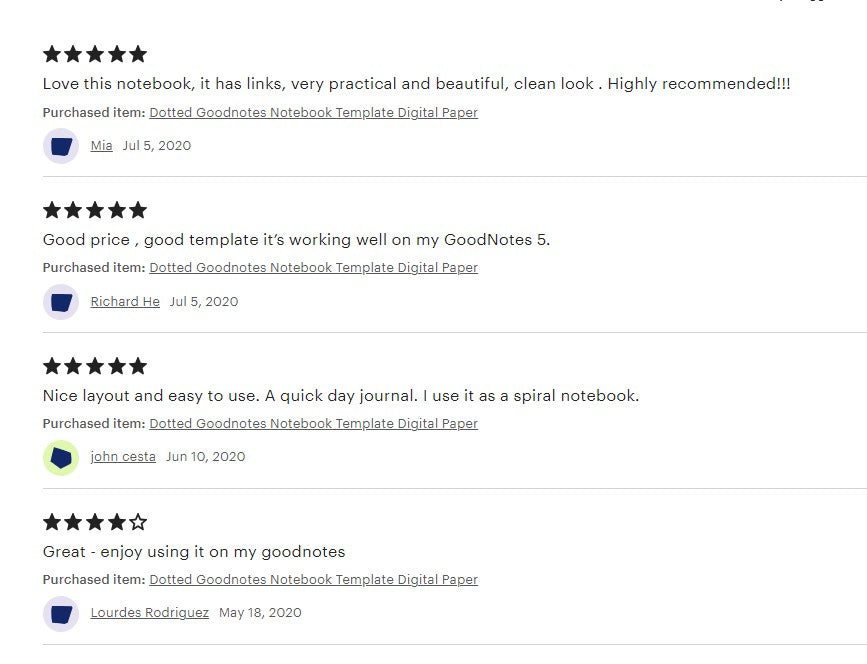
Task: Open the purchased item link under john cesta's review
Action: [313, 423]
